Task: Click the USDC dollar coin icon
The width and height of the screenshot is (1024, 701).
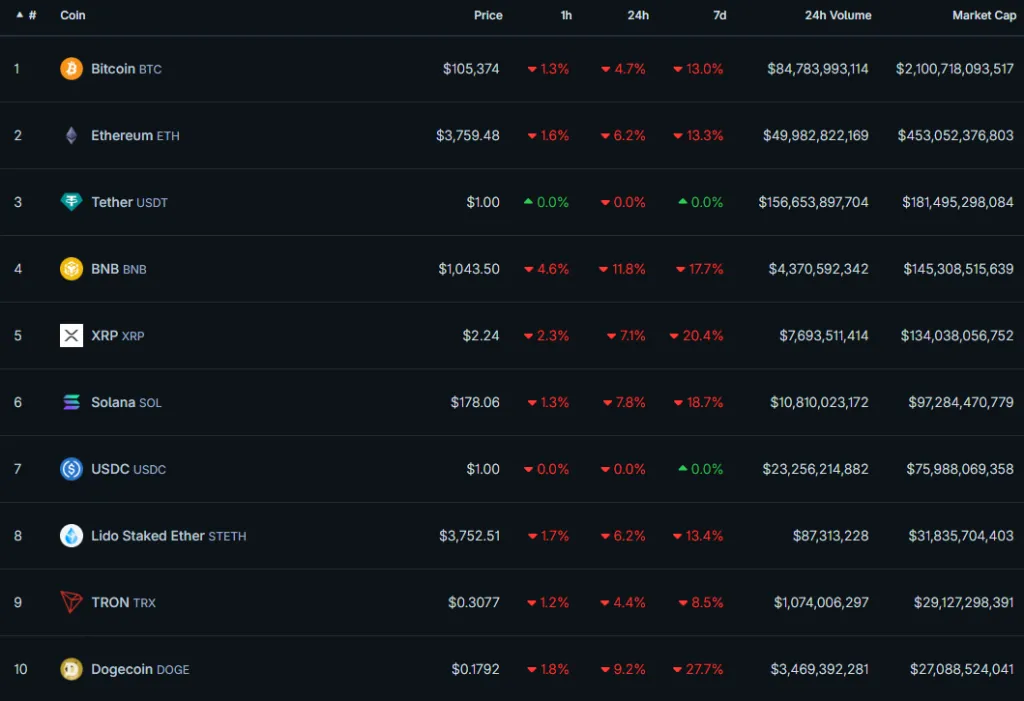Action: 70,469
